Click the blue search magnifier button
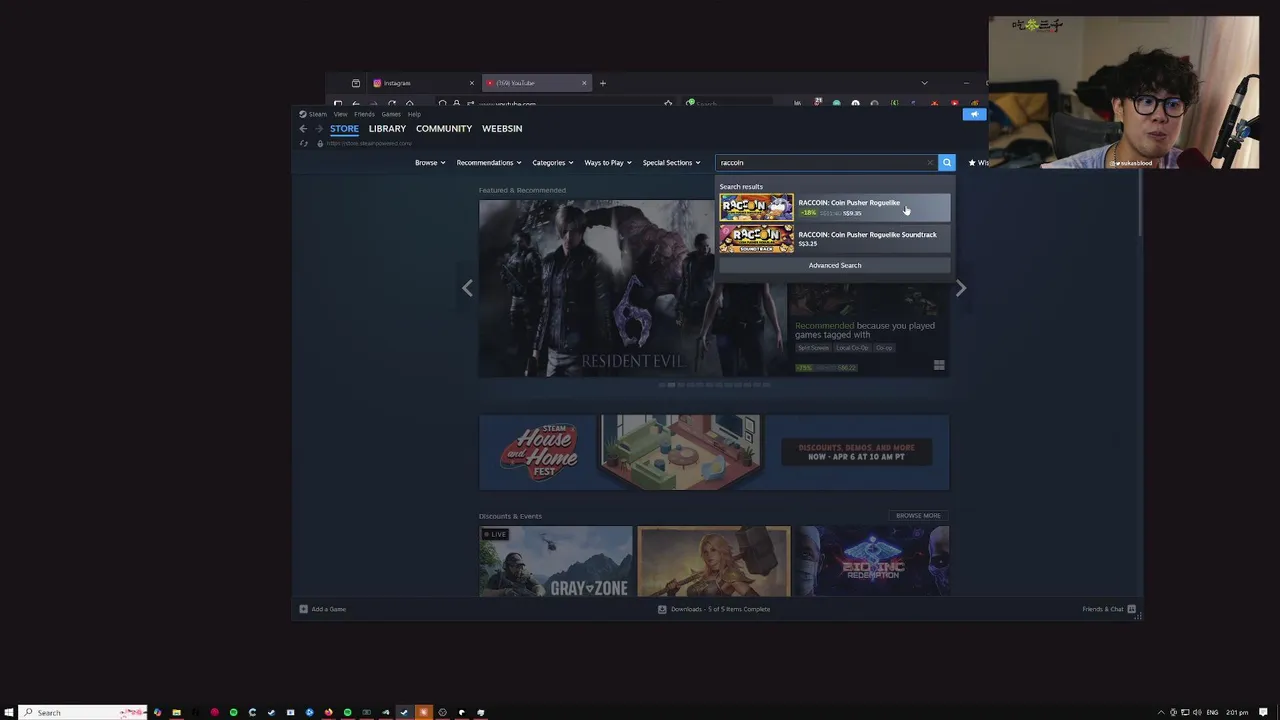1280x720 pixels. pyautogui.click(x=946, y=162)
